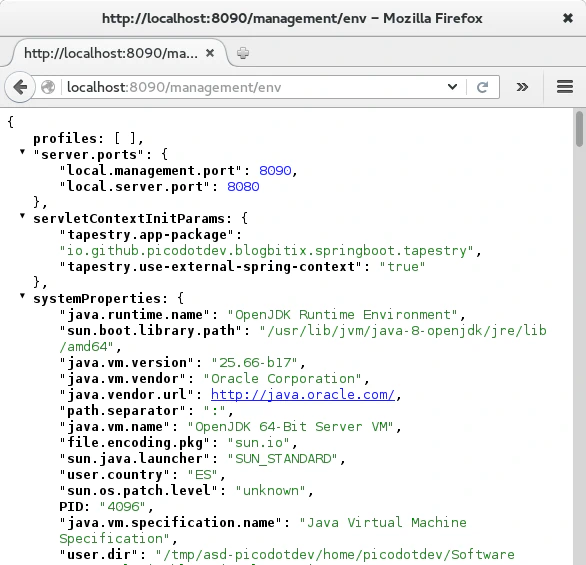Close the localhost:8090 tab

(x=210, y=53)
